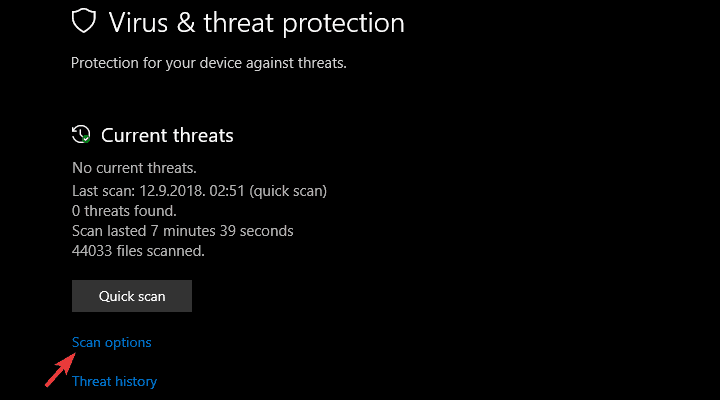Click the shield icon beside the page title
This screenshot has width=720, height=400.
click(x=87, y=22)
